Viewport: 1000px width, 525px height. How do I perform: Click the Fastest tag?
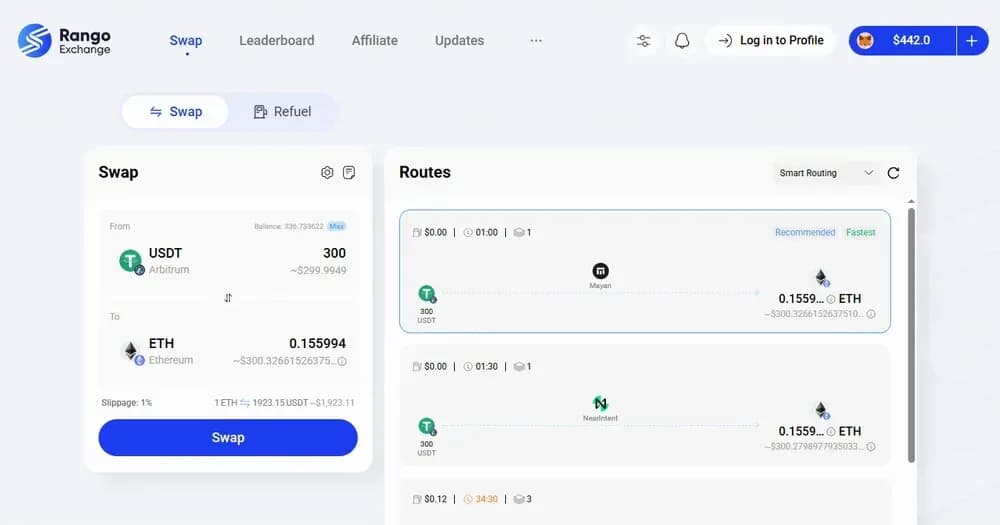[860, 232]
